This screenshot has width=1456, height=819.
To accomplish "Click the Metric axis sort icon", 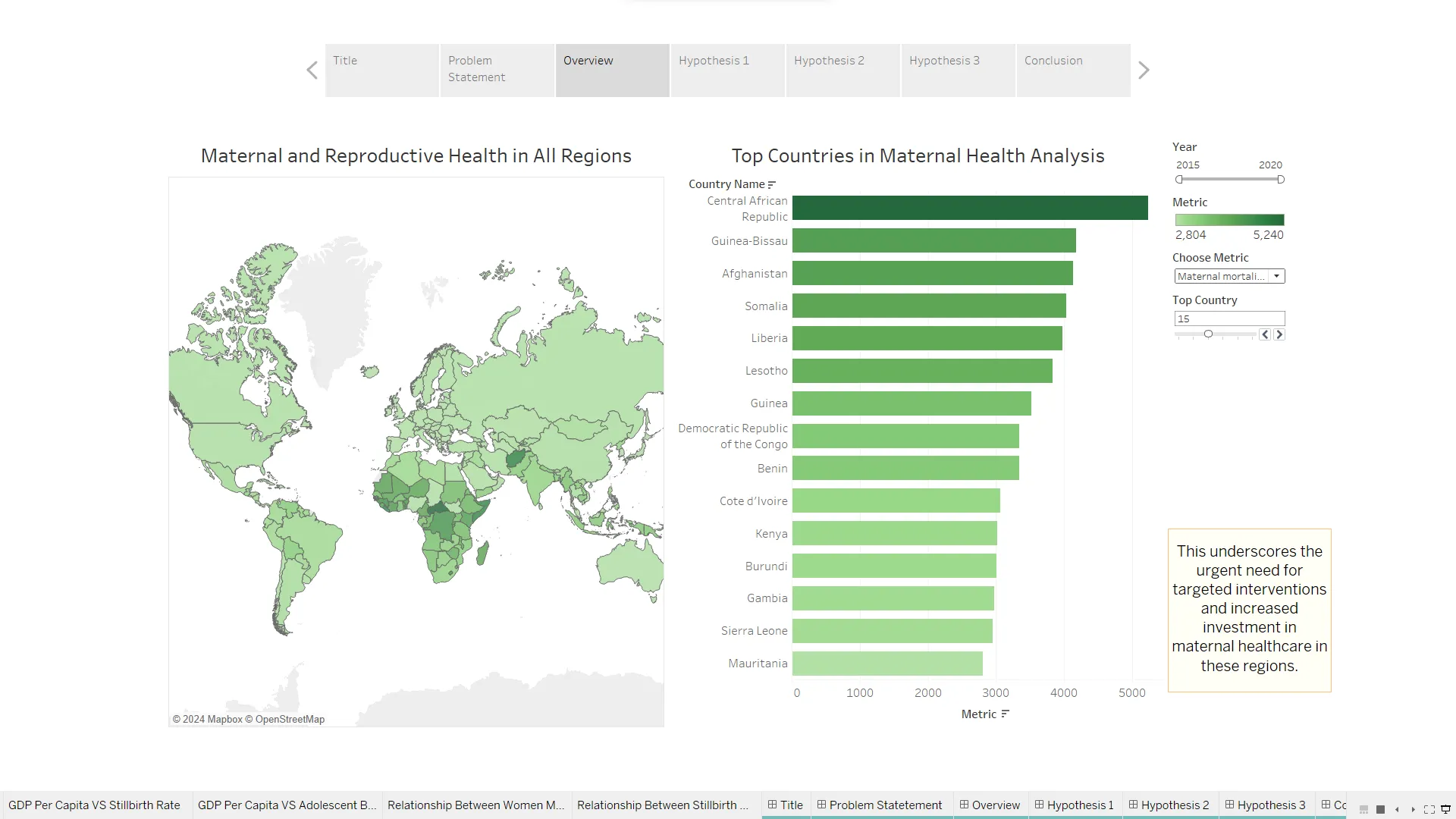I will tap(1006, 714).
